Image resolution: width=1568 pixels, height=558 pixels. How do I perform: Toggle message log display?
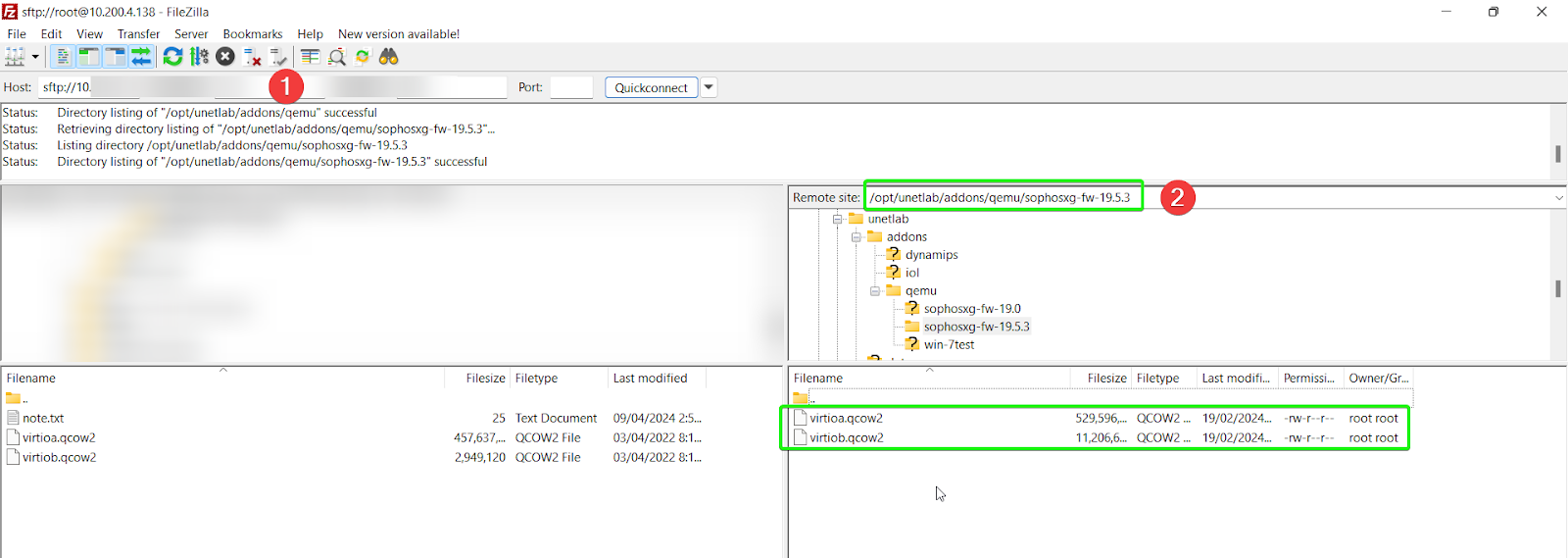pos(62,57)
